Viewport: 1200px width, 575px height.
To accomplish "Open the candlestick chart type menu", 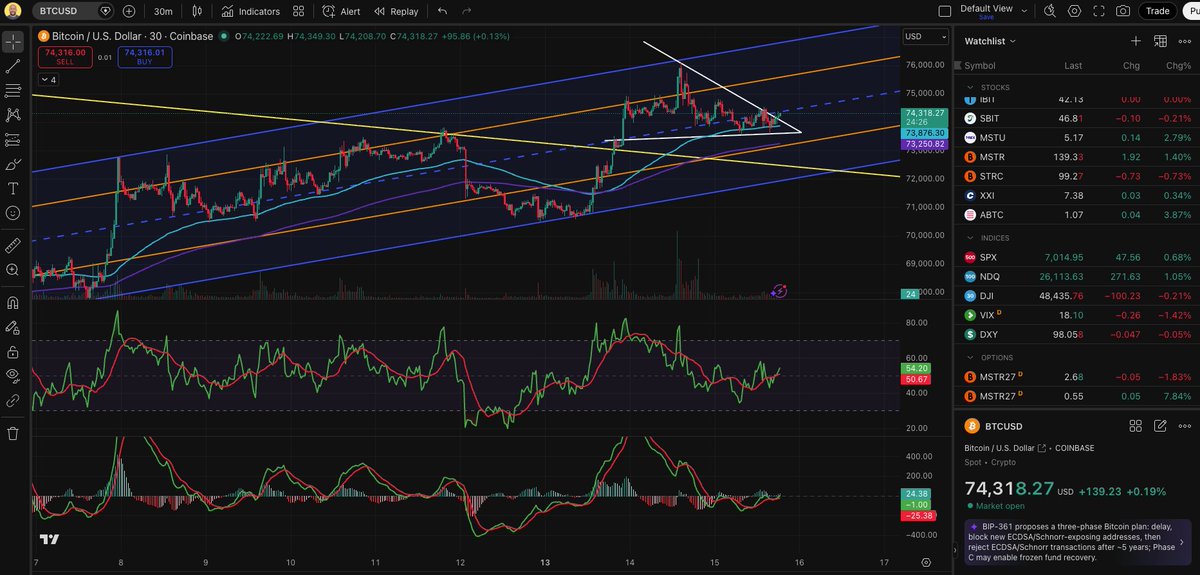I will tap(197, 11).
